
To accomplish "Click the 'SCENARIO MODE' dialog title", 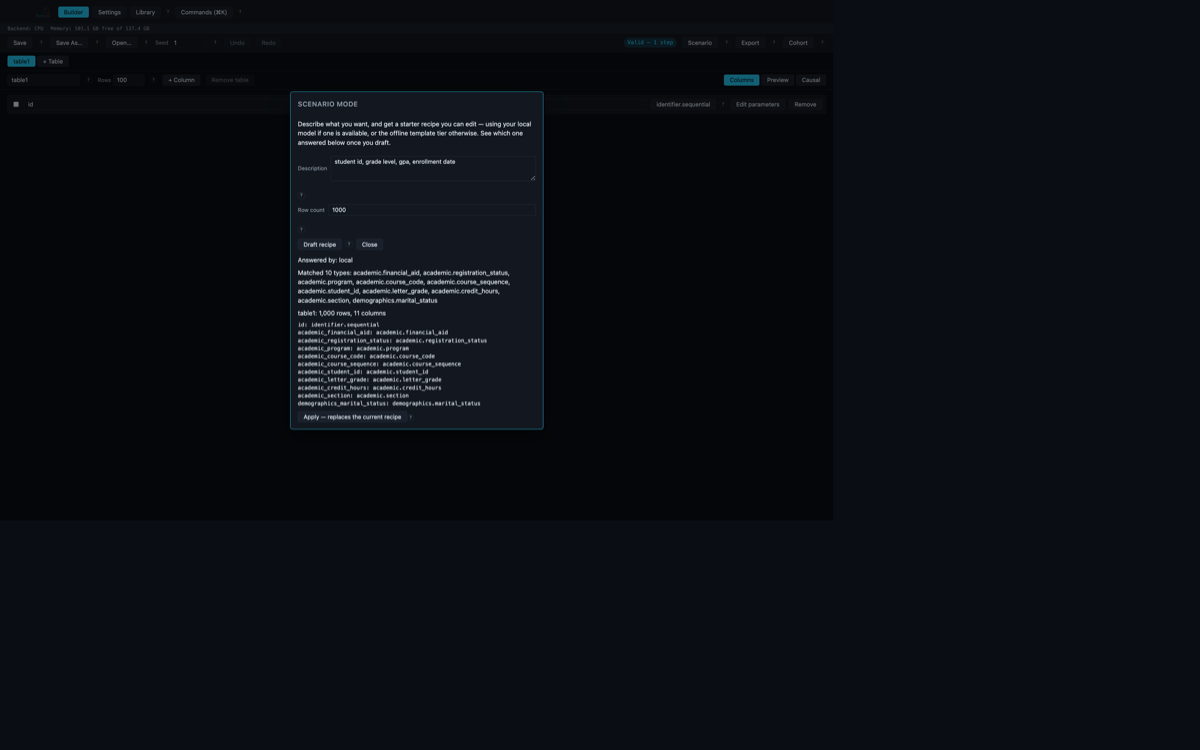I will point(328,104).
